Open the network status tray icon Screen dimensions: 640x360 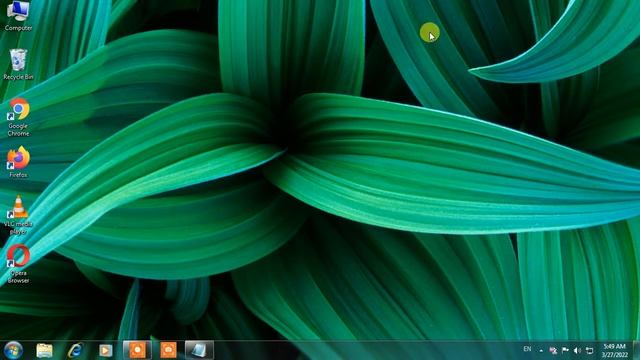click(553, 350)
